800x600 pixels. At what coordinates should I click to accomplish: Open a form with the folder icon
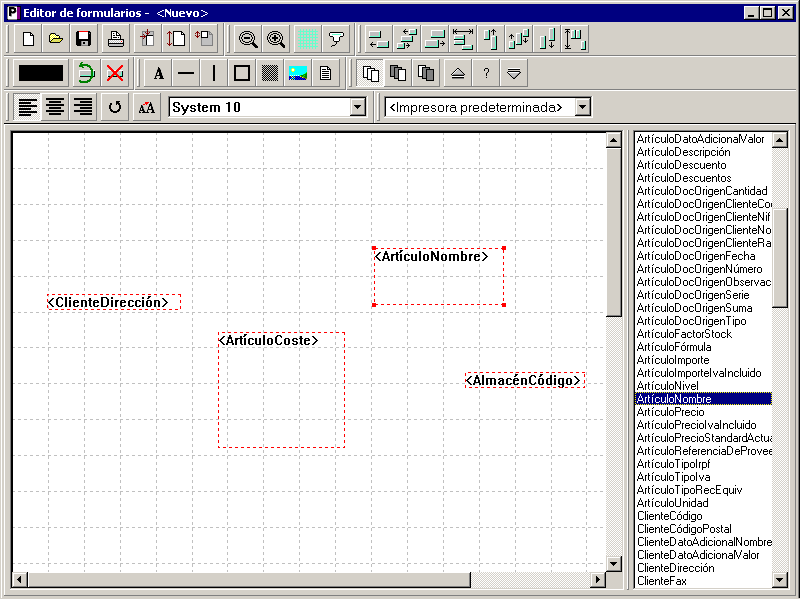[x=56, y=39]
